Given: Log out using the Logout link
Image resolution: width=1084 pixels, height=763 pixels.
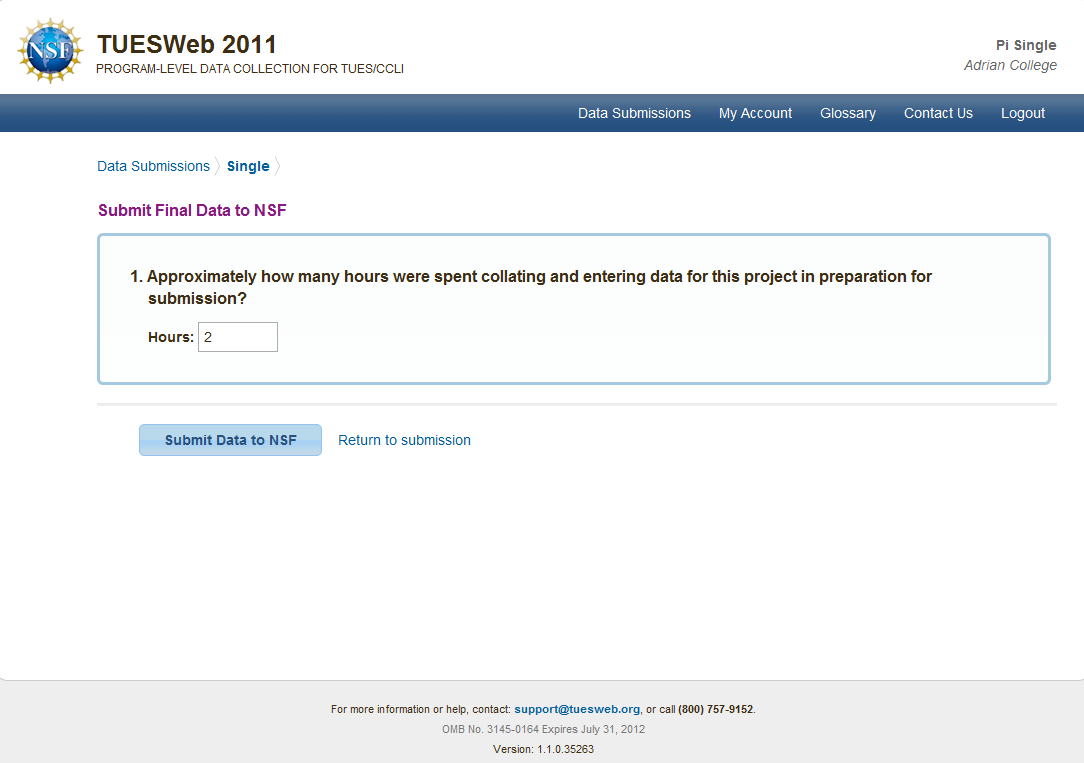Looking at the screenshot, I should [x=1022, y=113].
